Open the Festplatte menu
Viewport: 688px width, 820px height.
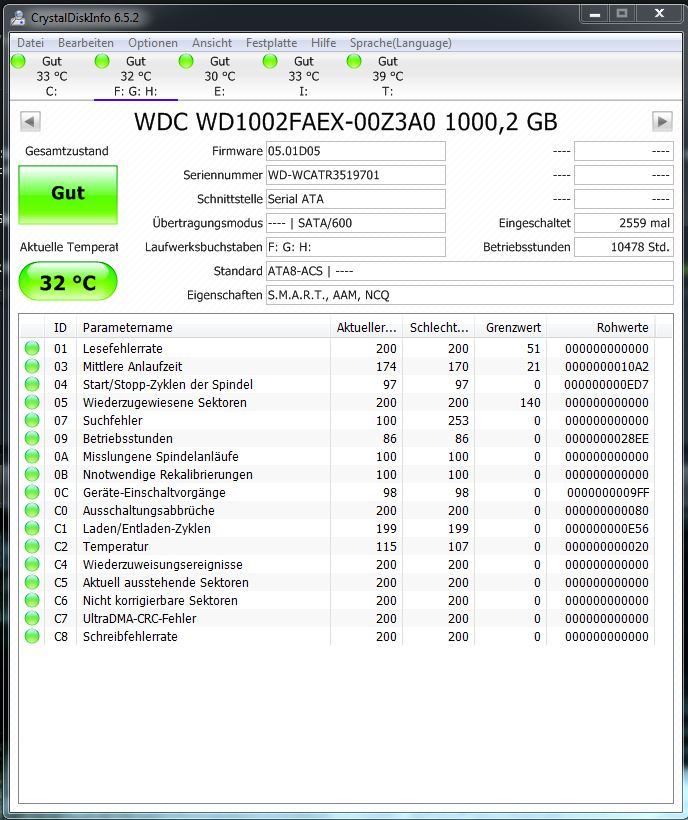pyautogui.click(x=271, y=43)
